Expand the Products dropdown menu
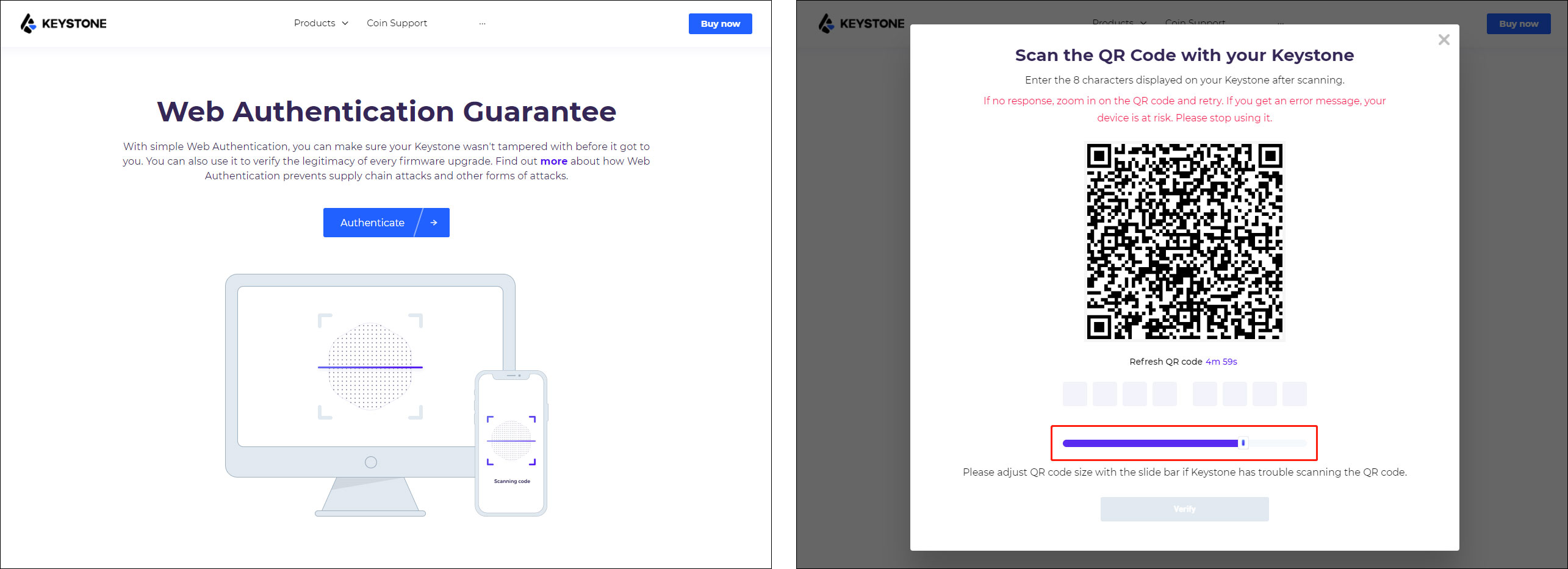1568x569 pixels. click(x=315, y=23)
